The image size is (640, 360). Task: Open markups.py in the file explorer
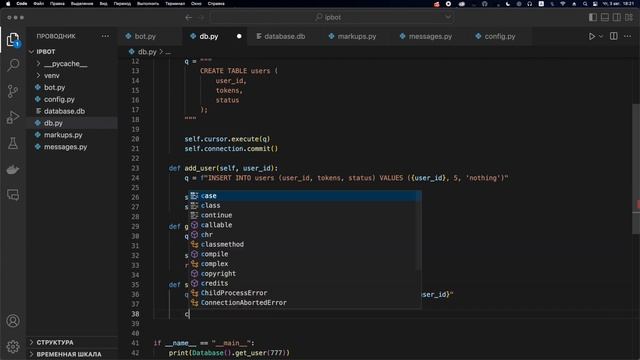coord(73,135)
